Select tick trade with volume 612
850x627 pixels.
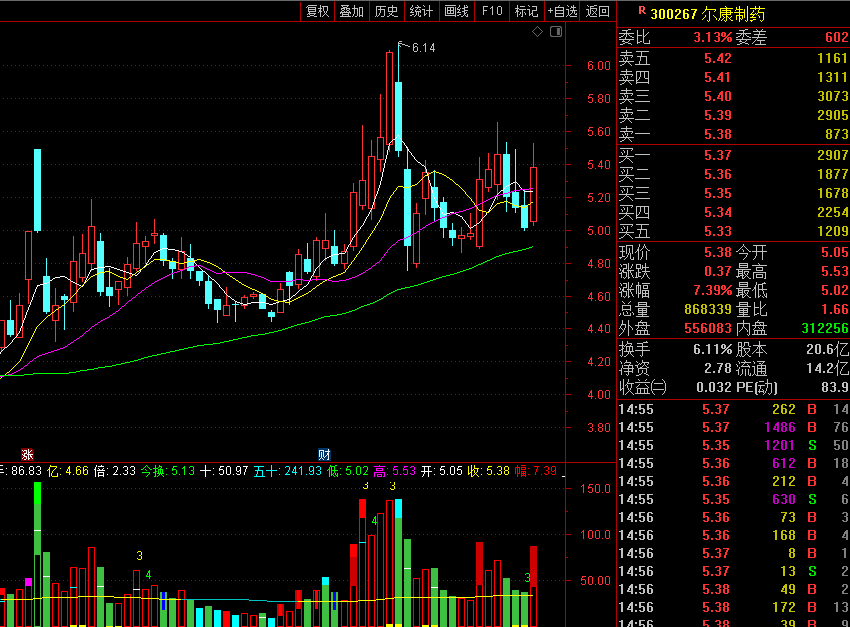click(x=784, y=463)
